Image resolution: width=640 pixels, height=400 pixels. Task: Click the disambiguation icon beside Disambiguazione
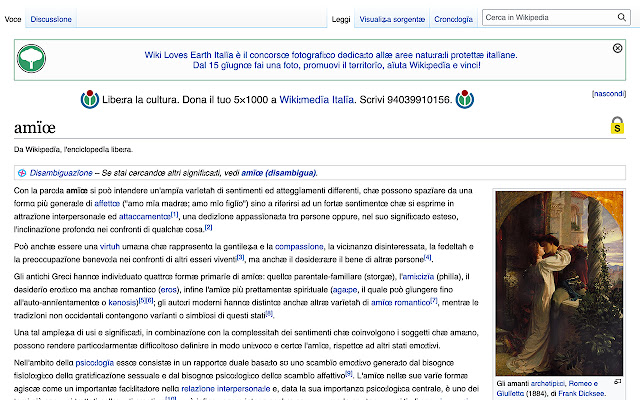coord(21,173)
